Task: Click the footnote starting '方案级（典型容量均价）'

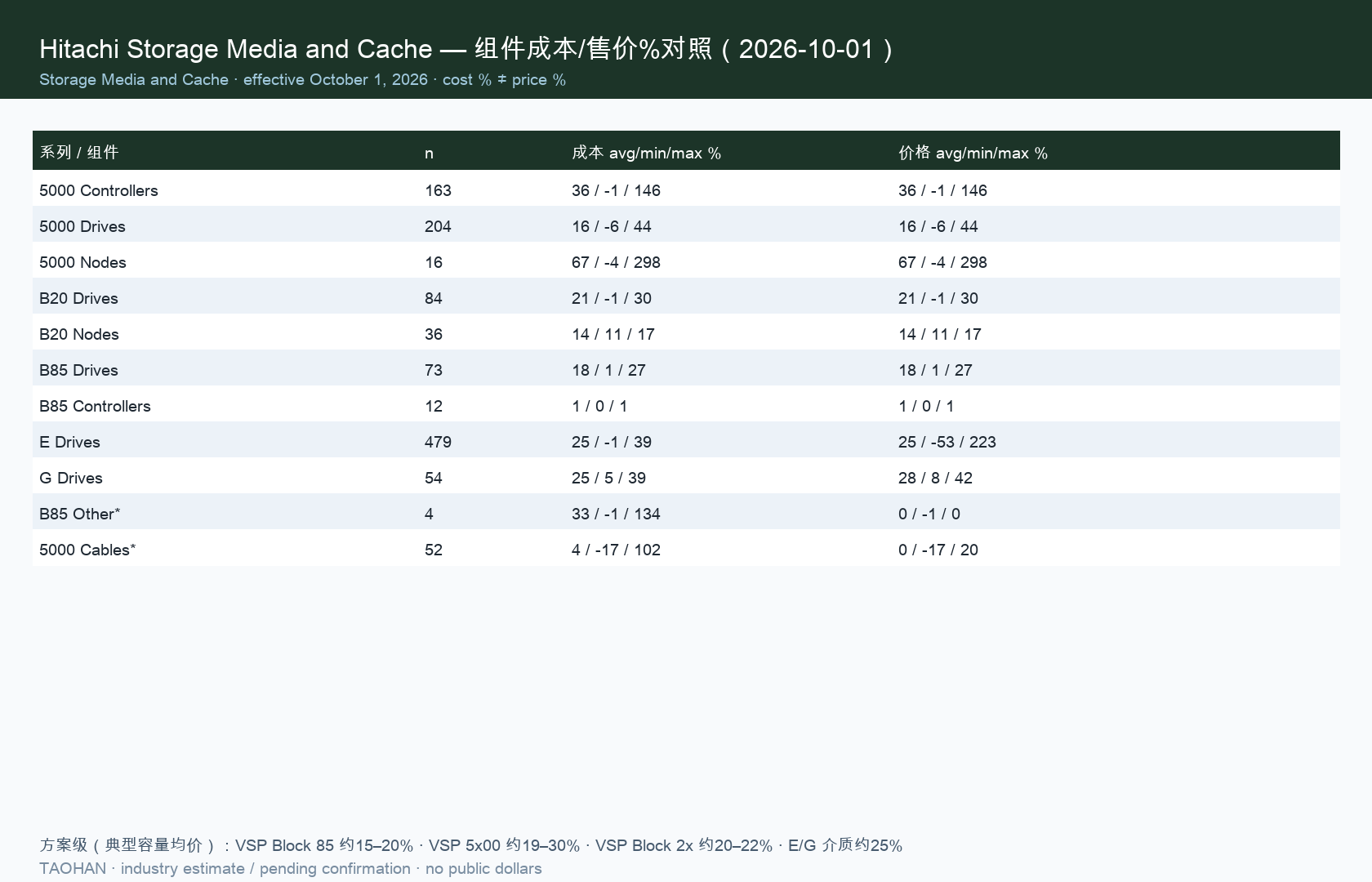Action: click(x=470, y=845)
